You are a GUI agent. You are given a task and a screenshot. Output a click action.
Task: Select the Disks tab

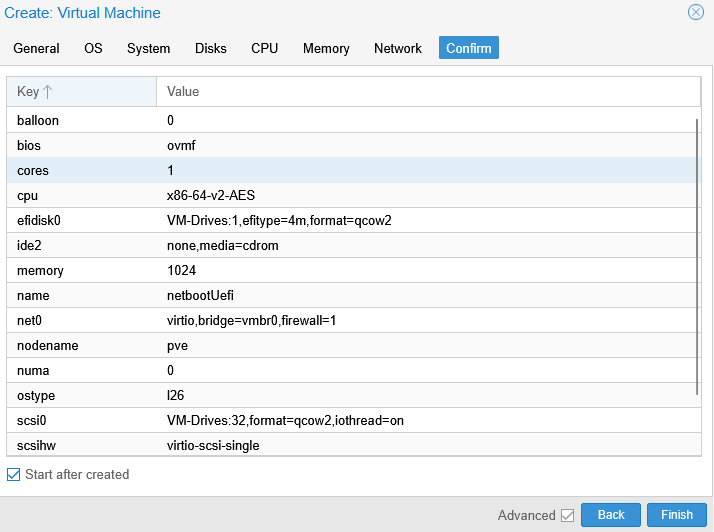pos(210,48)
